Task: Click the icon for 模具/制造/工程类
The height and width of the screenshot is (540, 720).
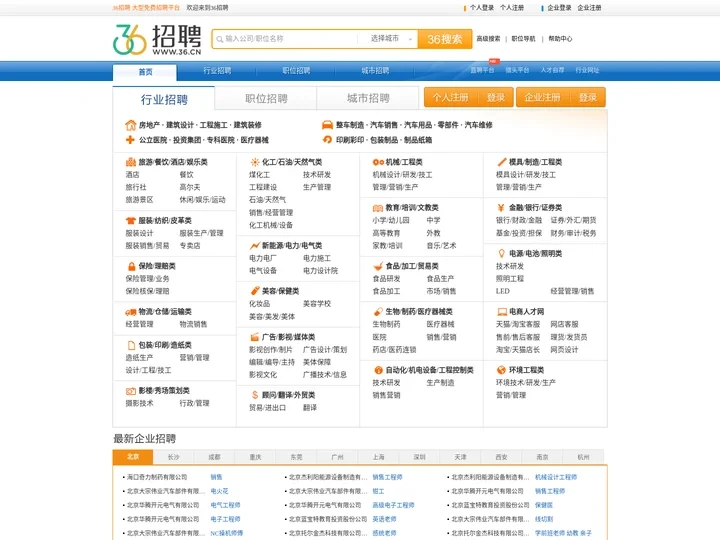Action: pyautogui.click(x=501, y=162)
